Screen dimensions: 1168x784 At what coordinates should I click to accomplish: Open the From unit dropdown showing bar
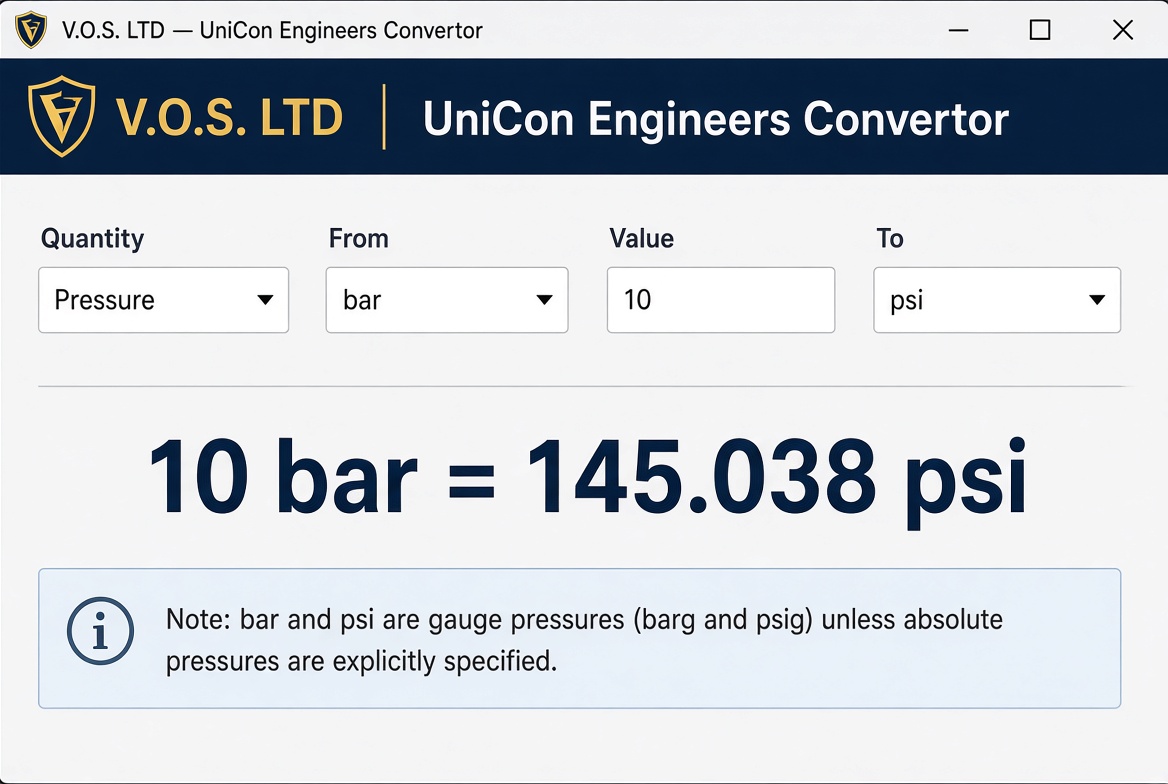pyautogui.click(x=447, y=300)
